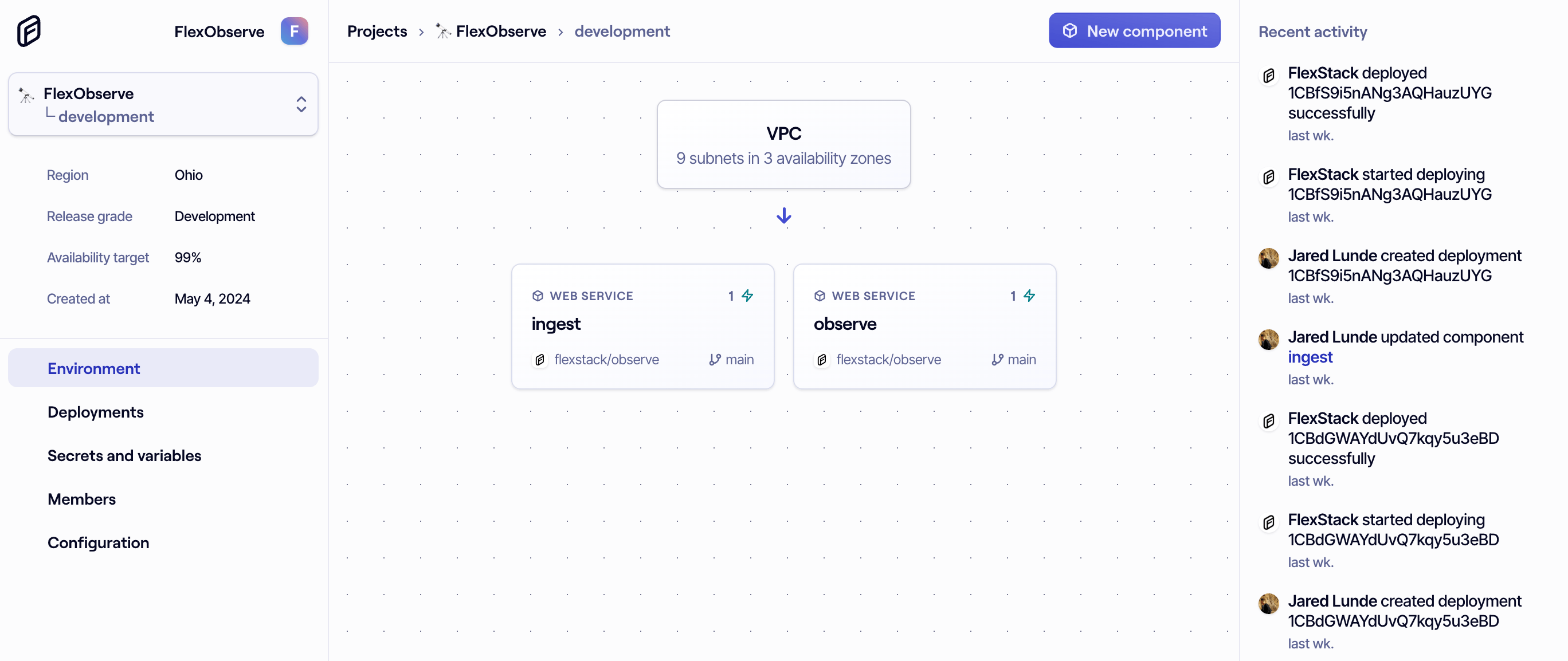Click the chevron after Projects breadcrumb
This screenshot has height=661, width=1568.
click(421, 32)
